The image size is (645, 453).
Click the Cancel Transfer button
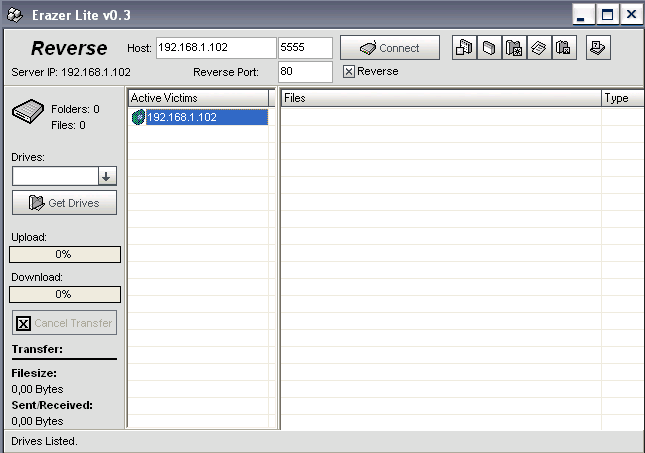pos(65,323)
